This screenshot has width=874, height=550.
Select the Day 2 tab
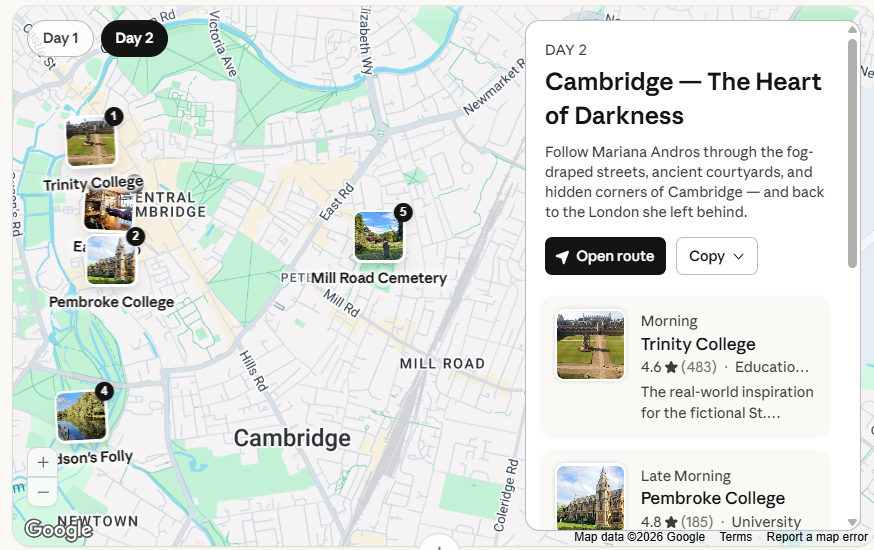(134, 38)
